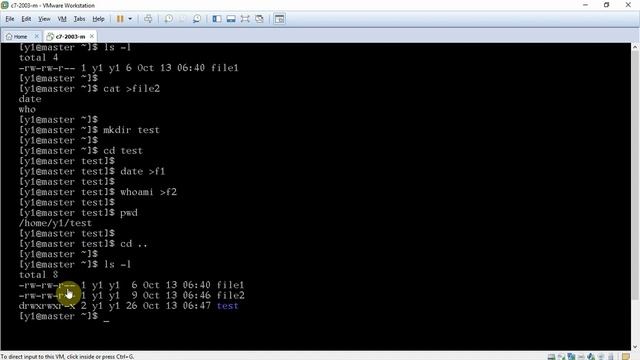This screenshot has width=640, height=360.
Task: Click the console view toolbar icon
Action: click(280, 19)
